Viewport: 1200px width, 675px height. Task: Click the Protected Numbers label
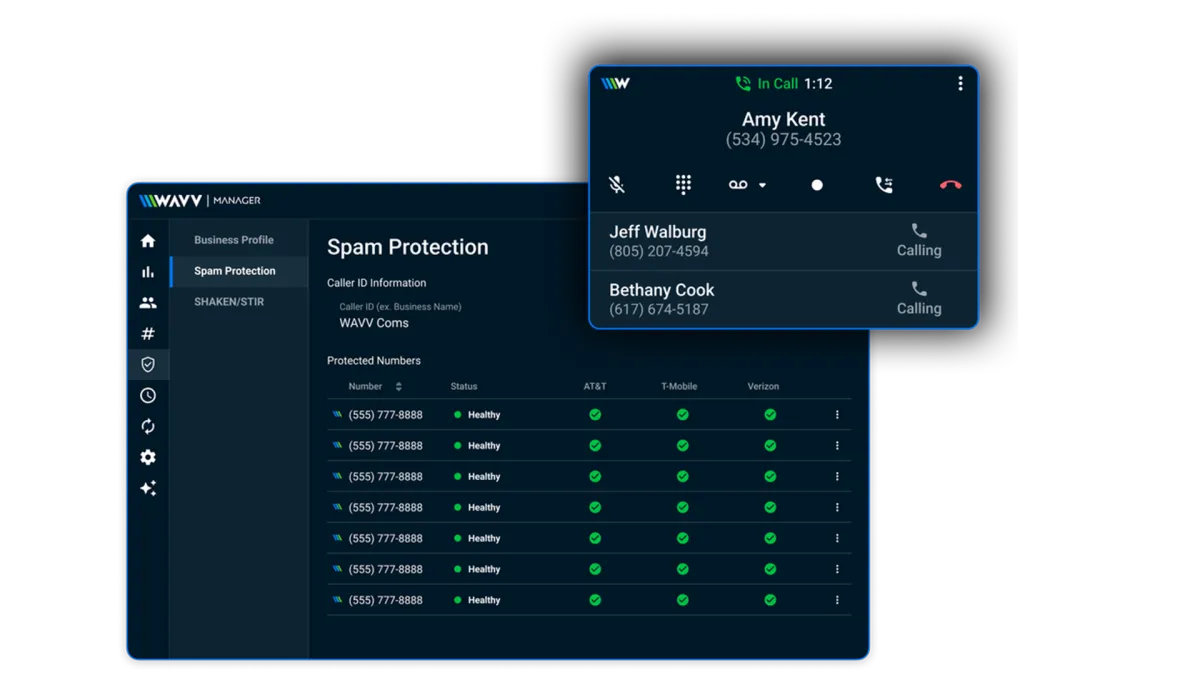pyautogui.click(x=374, y=360)
